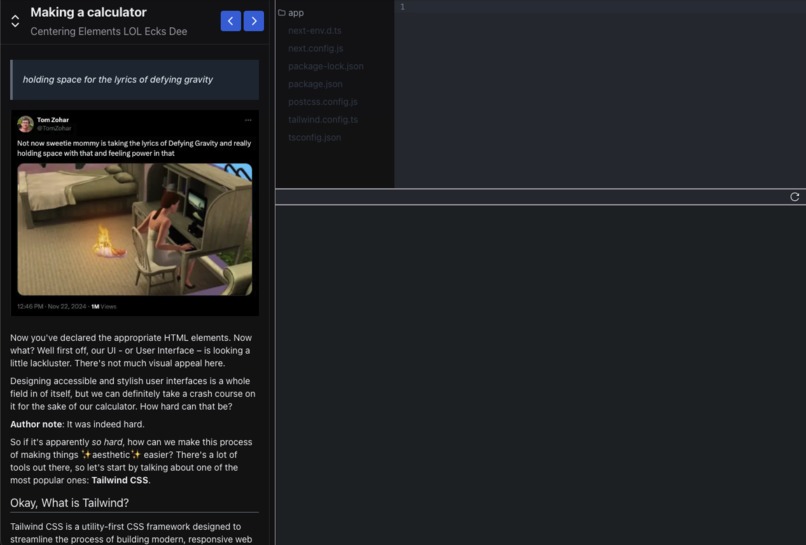
Task: Click the app folder icon
Action: click(x=282, y=13)
